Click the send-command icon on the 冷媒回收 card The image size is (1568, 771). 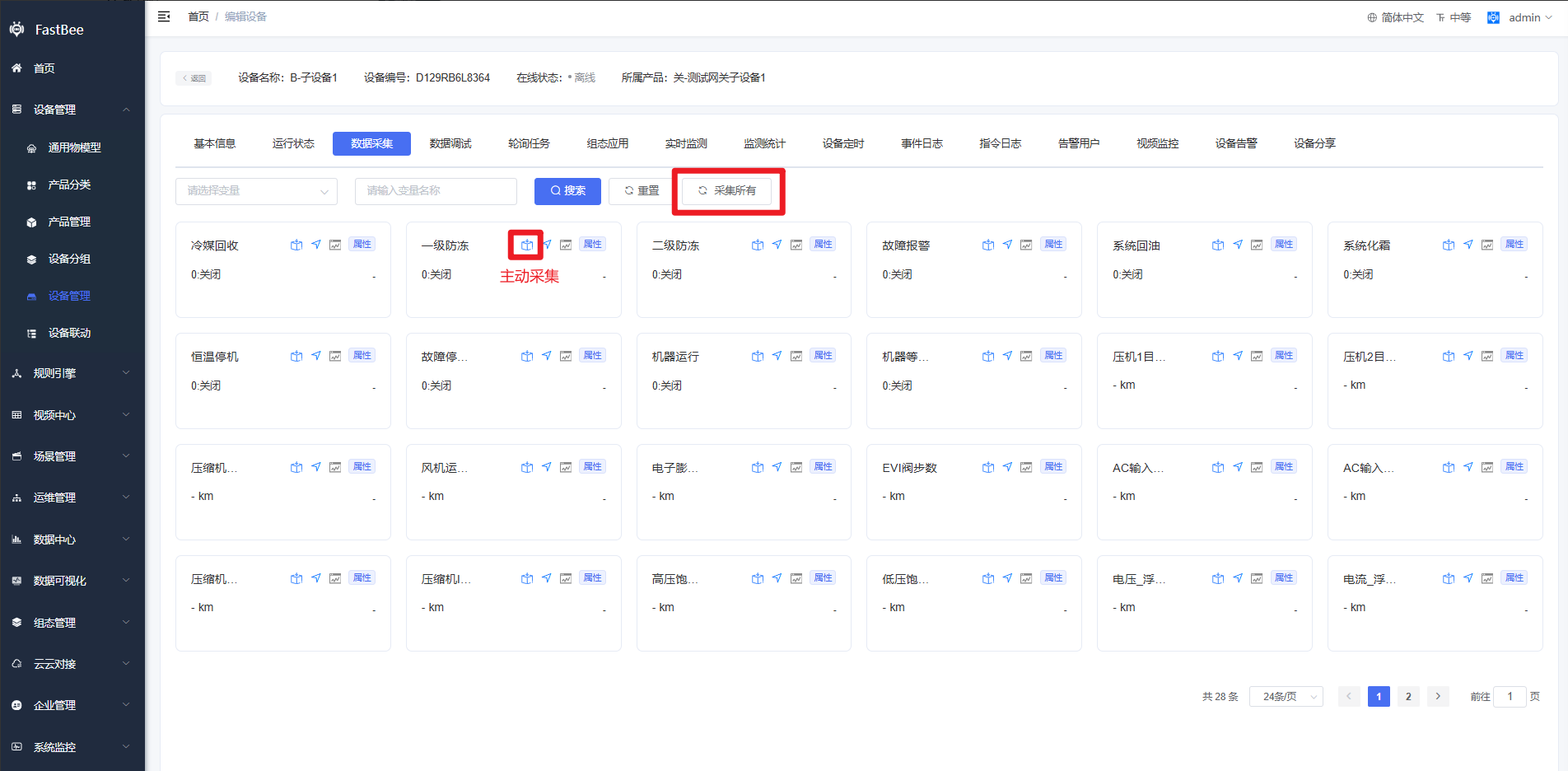[x=316, y=245]
